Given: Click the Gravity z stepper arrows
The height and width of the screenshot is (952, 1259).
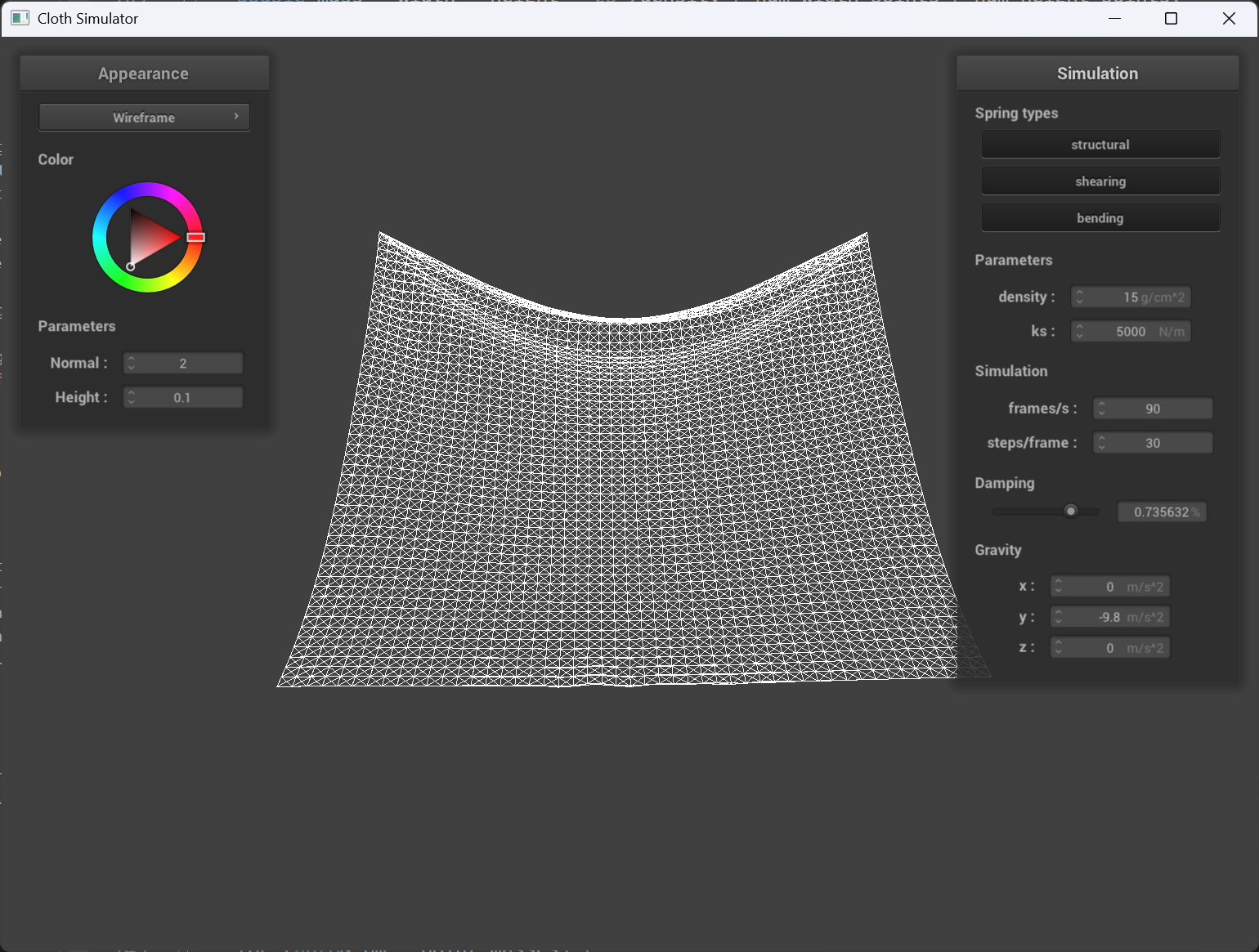Looking at the screenshot, I should coord(1059,648).
